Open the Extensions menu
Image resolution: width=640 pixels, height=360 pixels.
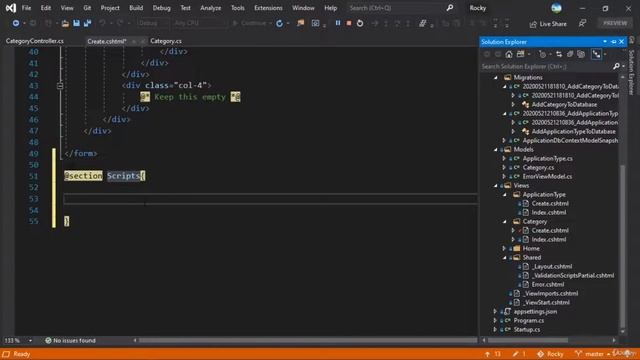click(268, 8)
